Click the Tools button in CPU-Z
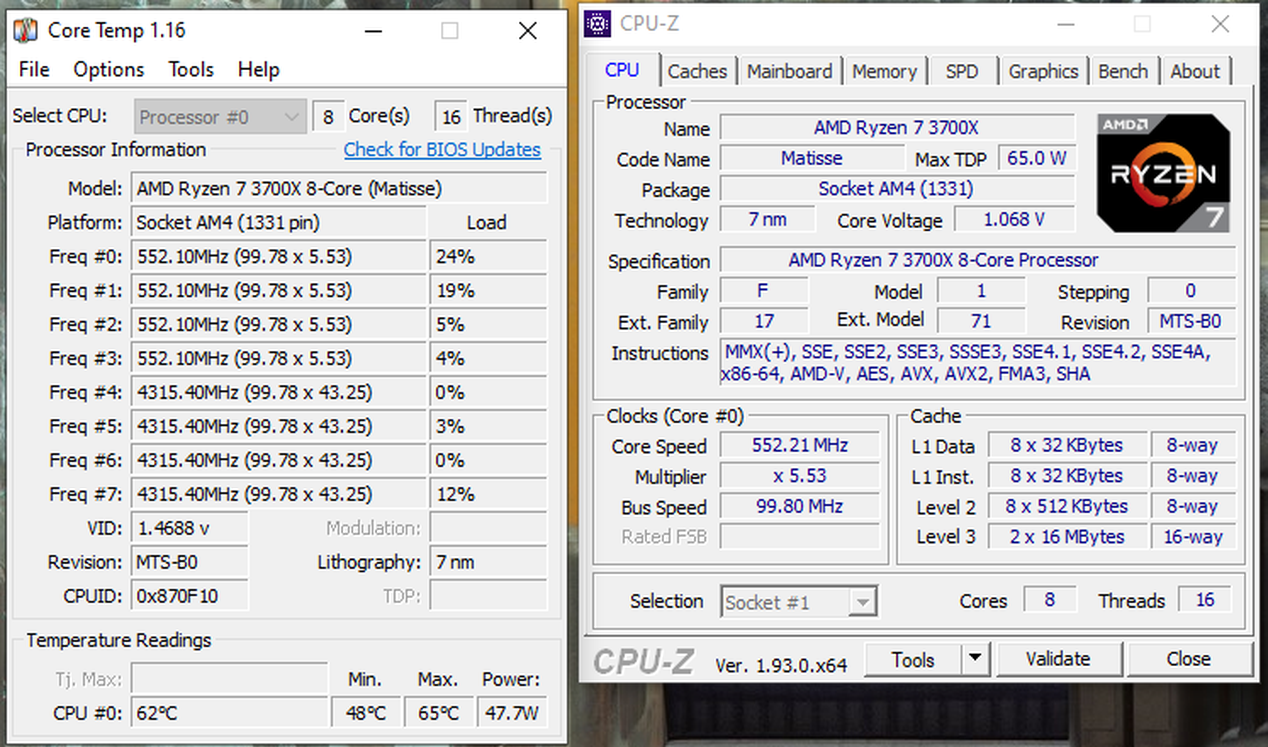Image resolution: width=1268 pixels, height=747 pixels. [x=913, y=659]
